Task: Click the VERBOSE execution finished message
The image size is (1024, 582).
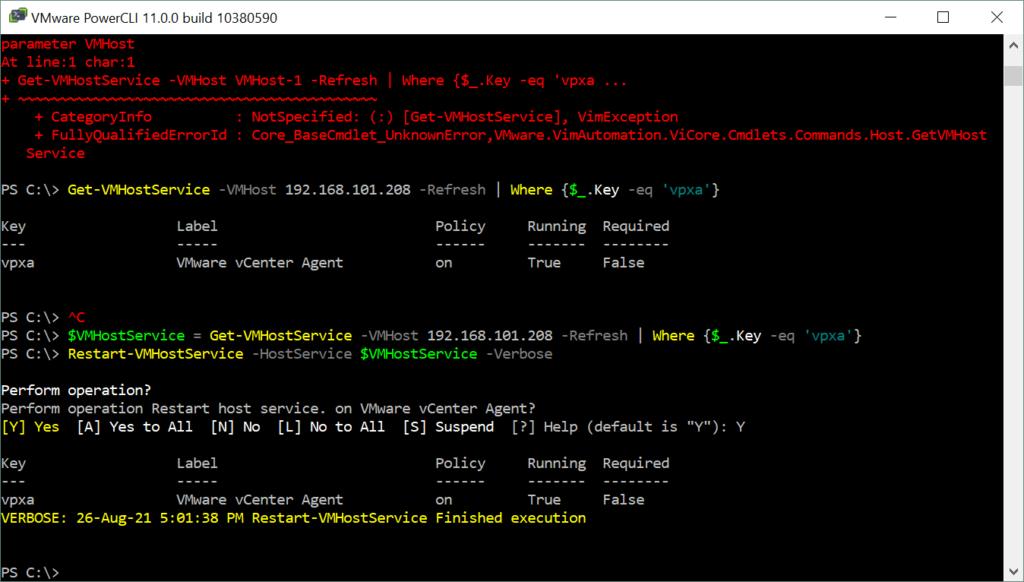Action: click(x=290, y=517)
